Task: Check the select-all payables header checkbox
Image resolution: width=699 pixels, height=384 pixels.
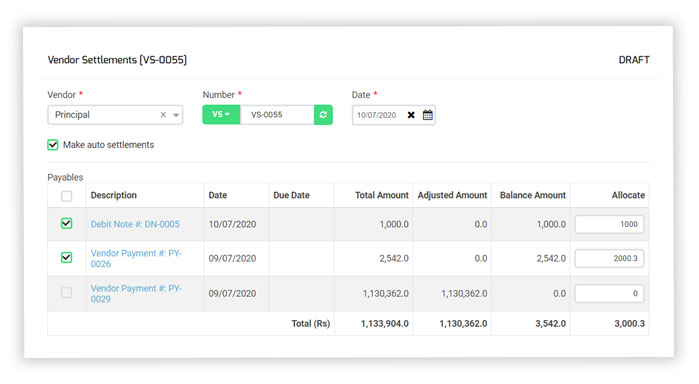Action: pyautogui.click(x=66, y=196)
